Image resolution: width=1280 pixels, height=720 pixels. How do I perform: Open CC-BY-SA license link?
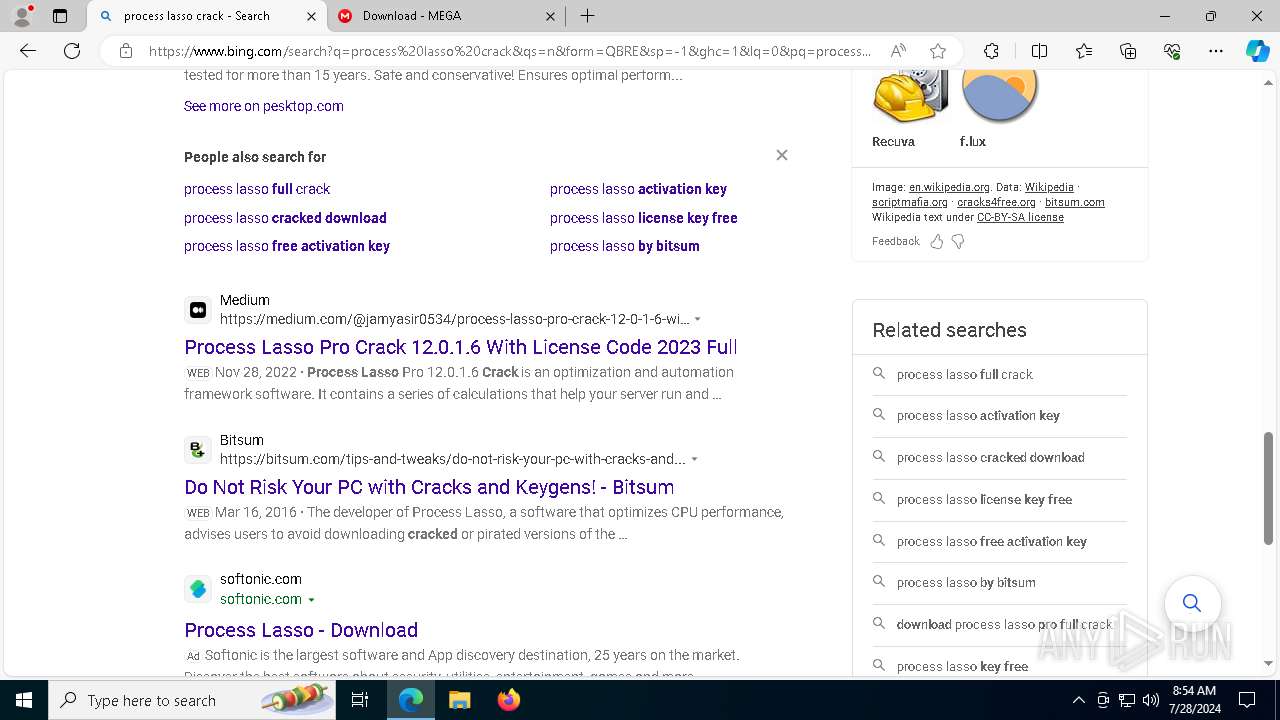(1020, 217)
